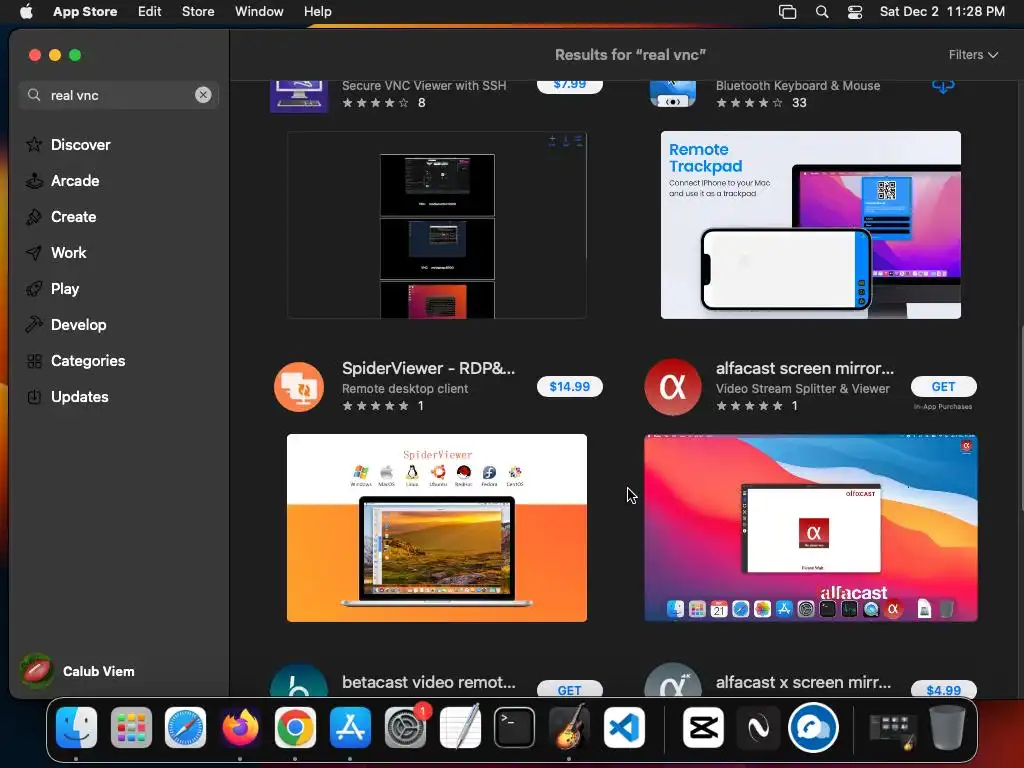Screen dimensions: 1024x768
Task: Open the Store menu
Action: click(198, 12)
